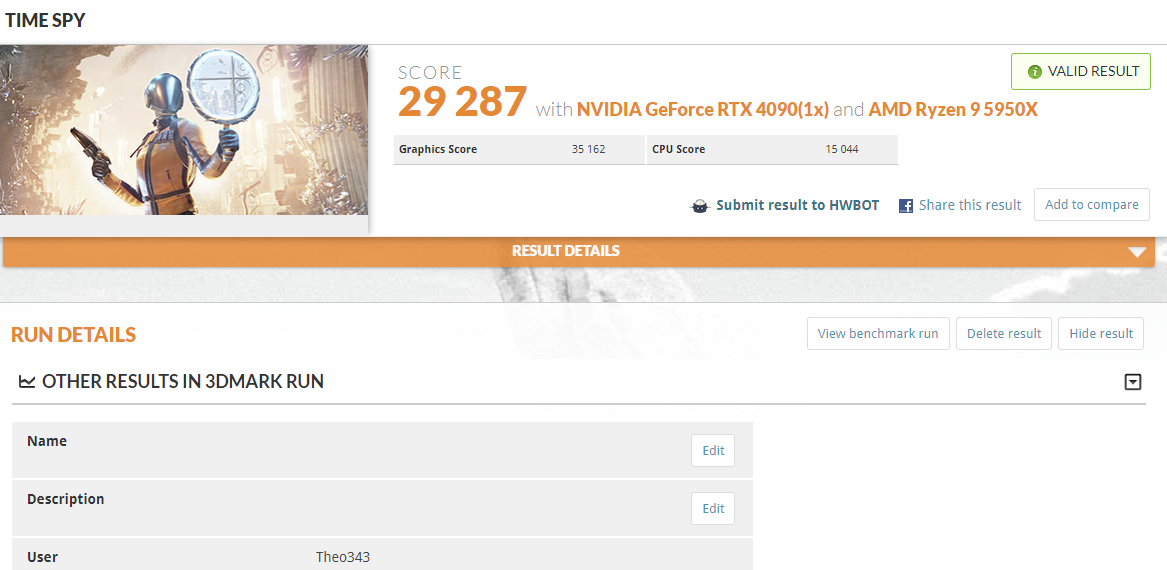
Task: Edit the Name field
Action: point(713,450)
